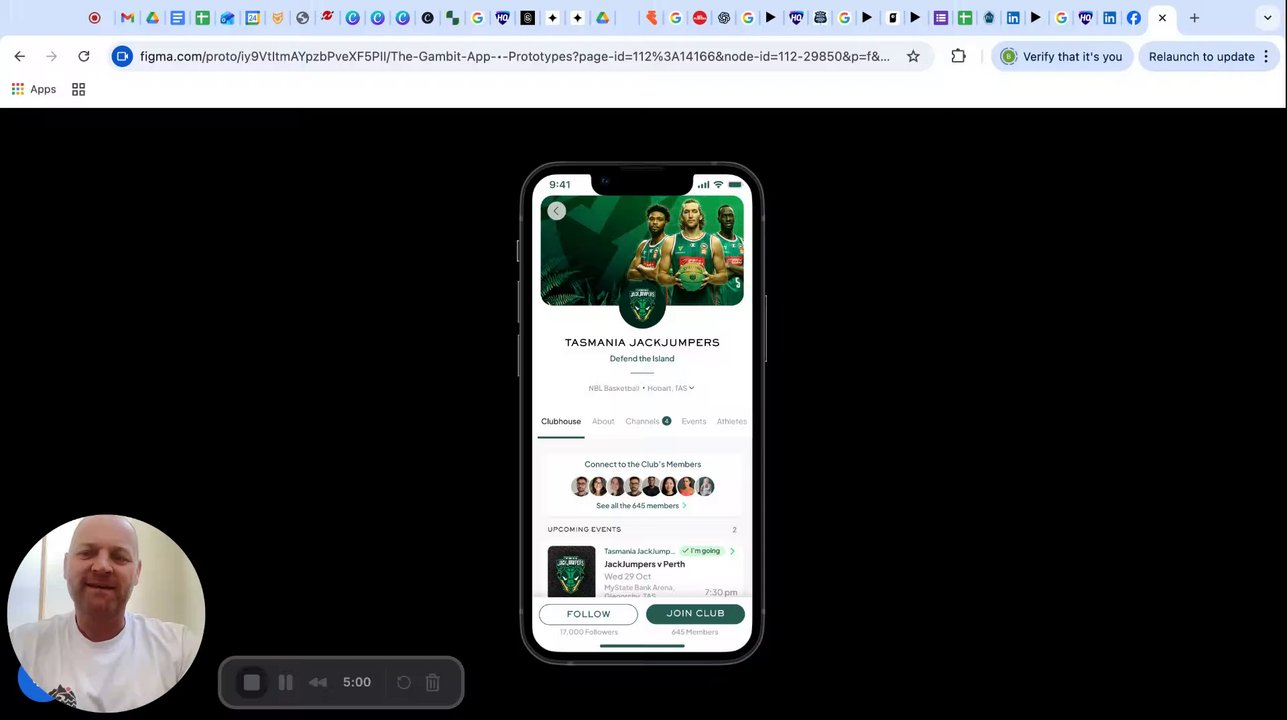
Task: Select the About tab
Action: pos(603,421)
